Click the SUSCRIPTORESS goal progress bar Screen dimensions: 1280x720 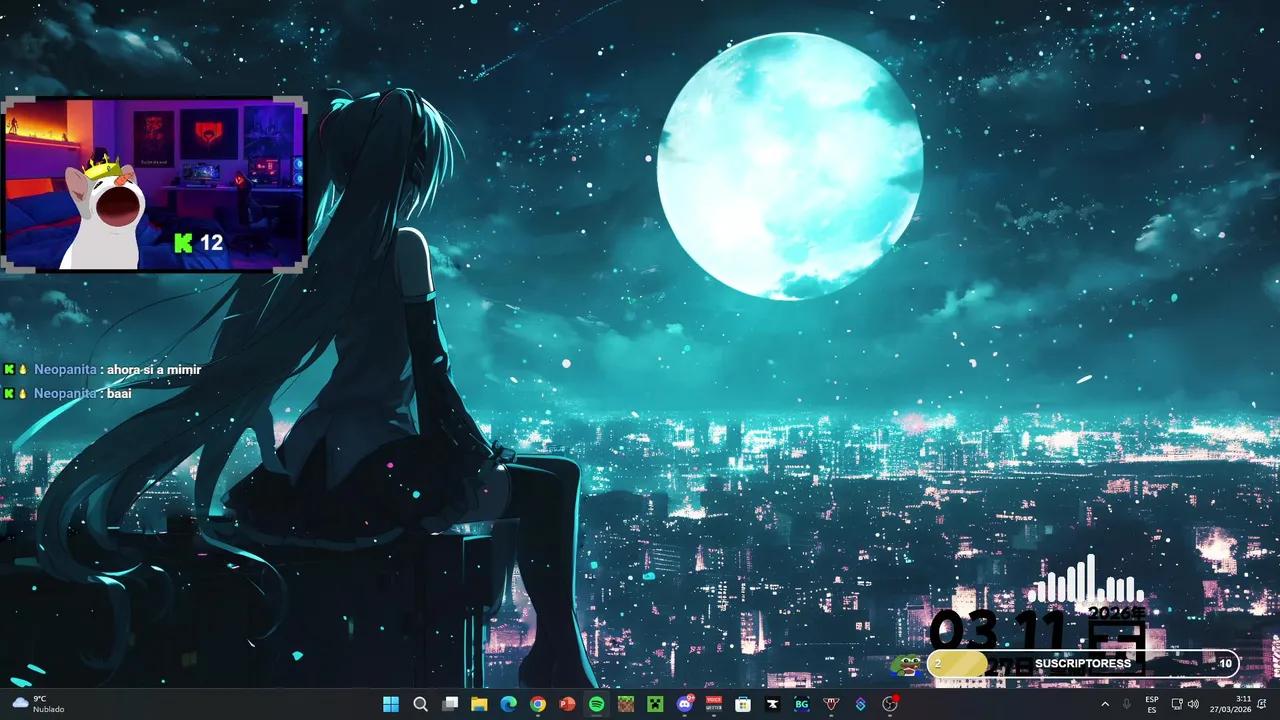(1083, 664)
